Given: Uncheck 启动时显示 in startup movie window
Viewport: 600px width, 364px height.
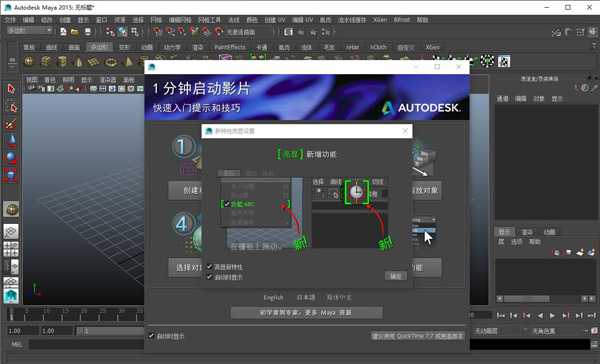Looking at the screenshot, I should click(x=152, y=336).
